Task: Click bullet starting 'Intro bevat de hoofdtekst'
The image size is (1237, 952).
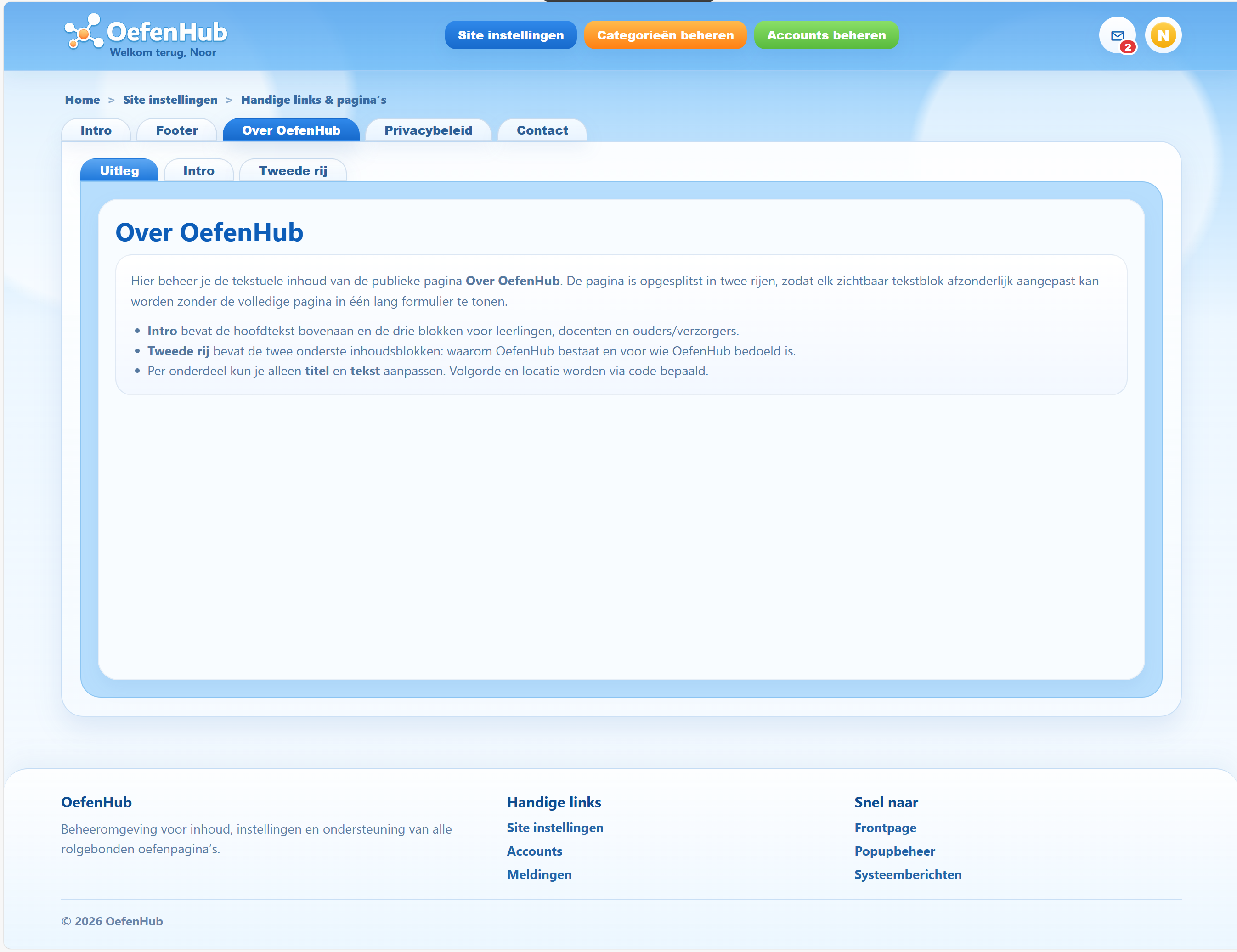Action: click(443, 331)
